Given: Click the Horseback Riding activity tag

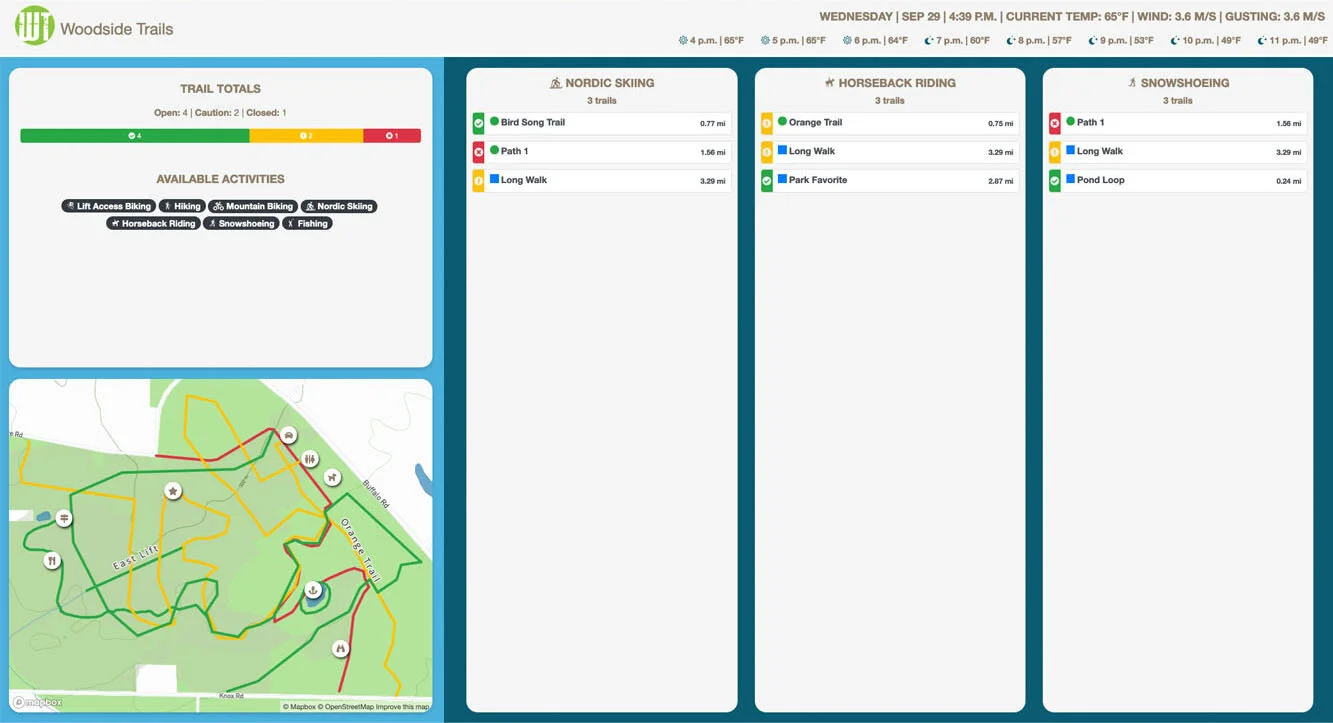Looking at the screenshot, I should pos(153,223).
